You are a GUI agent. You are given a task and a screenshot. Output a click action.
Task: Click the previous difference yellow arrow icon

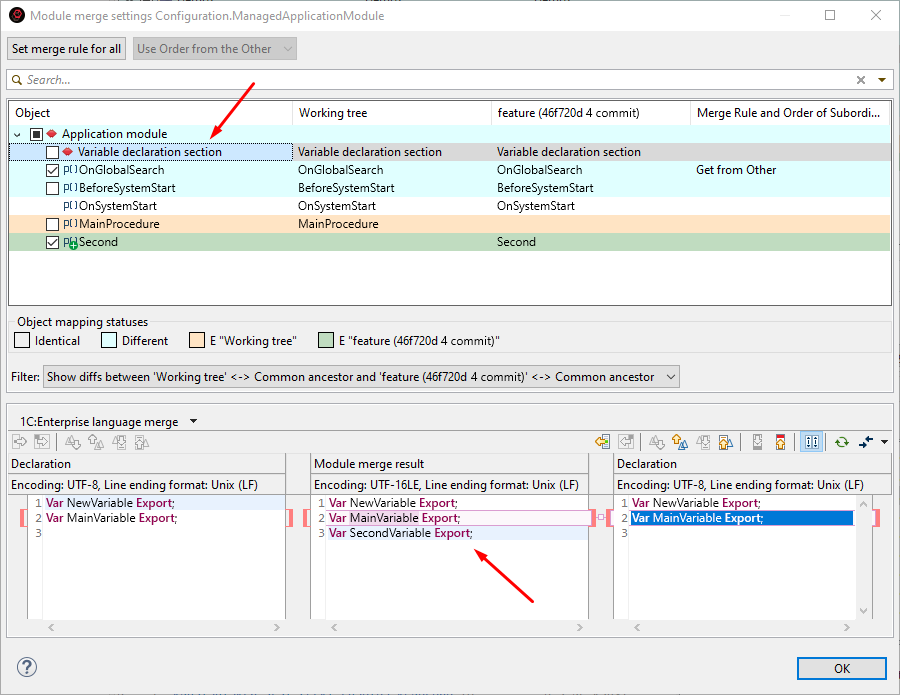click(679, 441)
